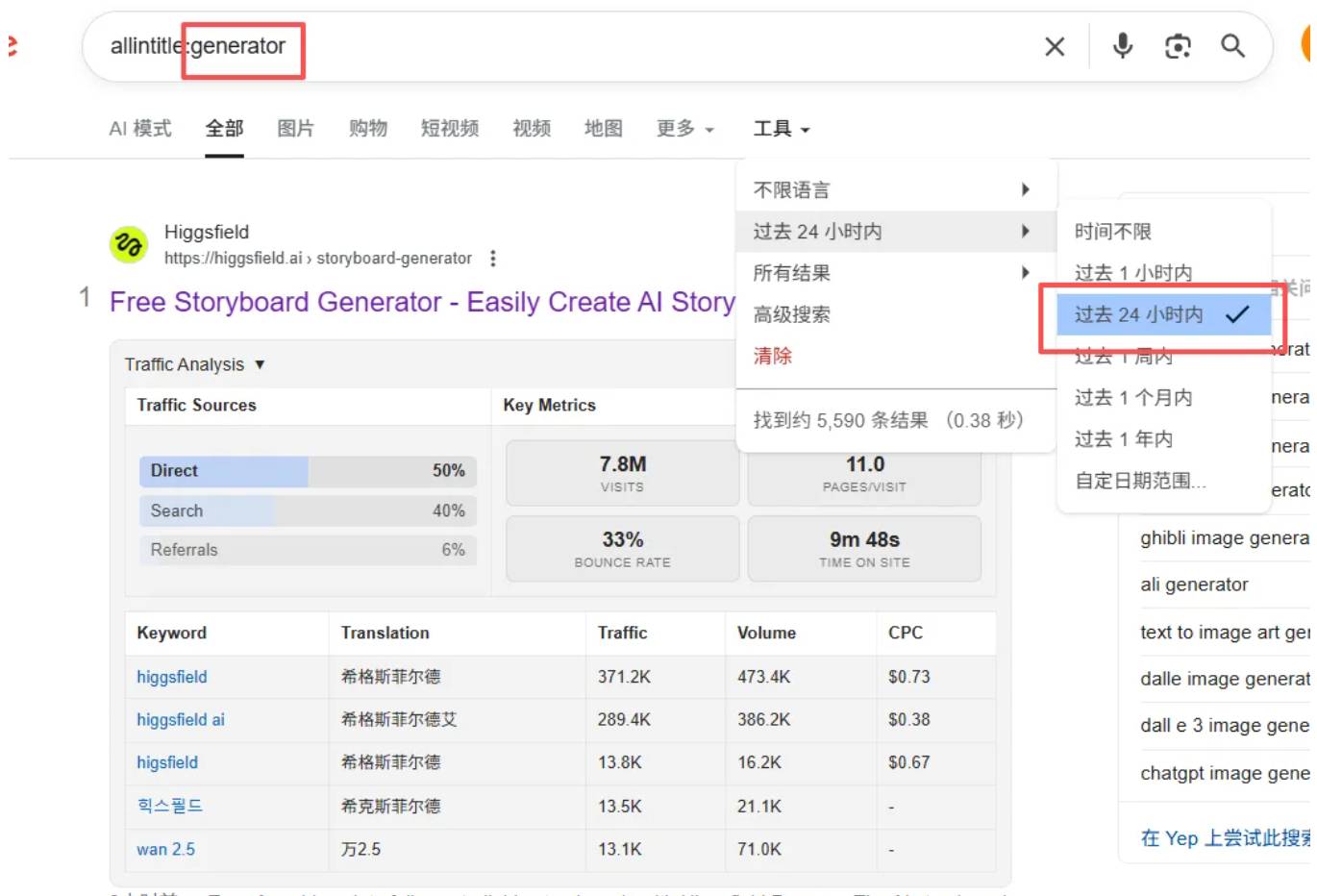1317x896 pixels.
Task: Click higgsfield.ai storyboard-generator URL
Action: (x=317, y=259)
